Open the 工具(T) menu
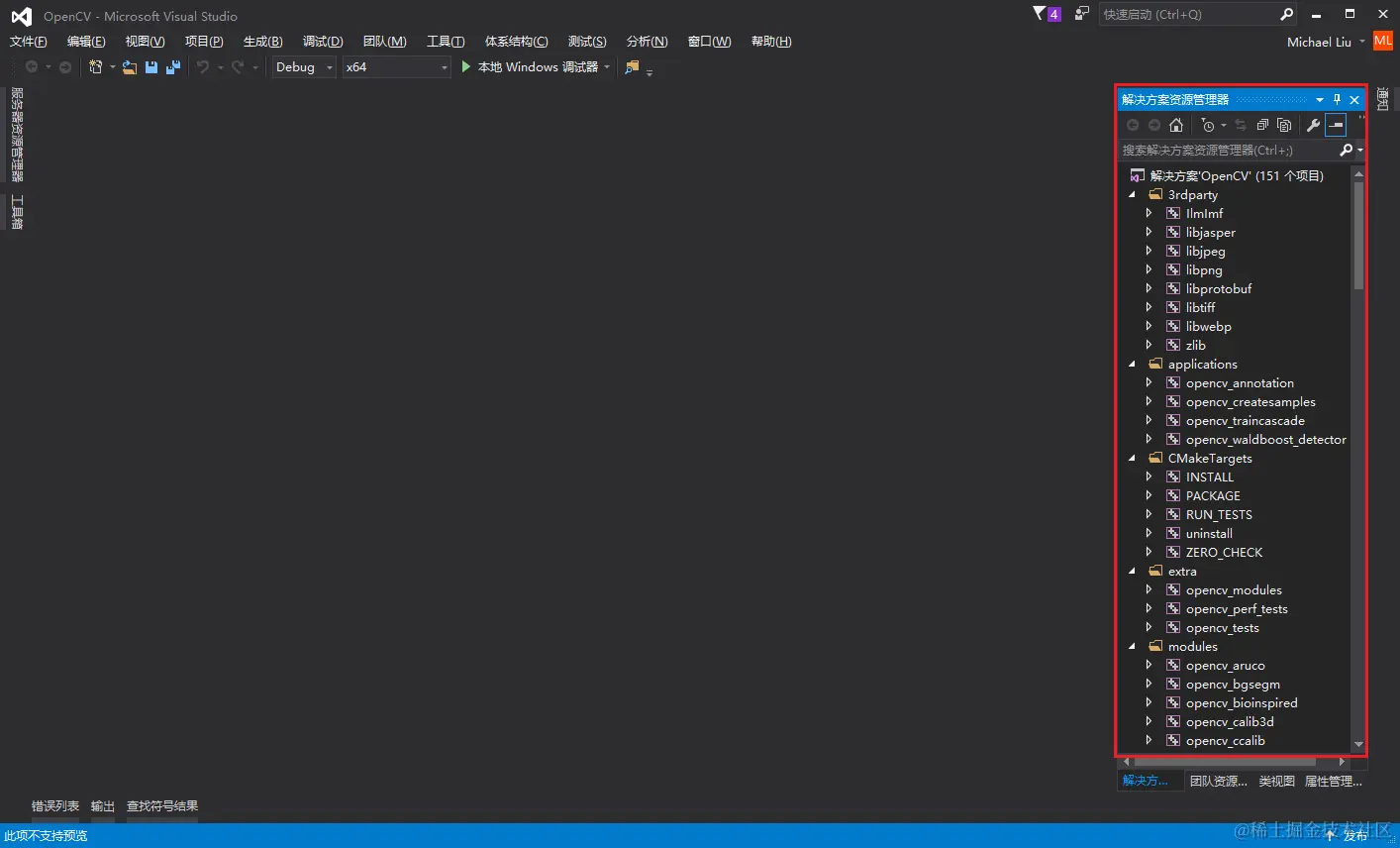The image size is (1400, 848). pos(446,42)
